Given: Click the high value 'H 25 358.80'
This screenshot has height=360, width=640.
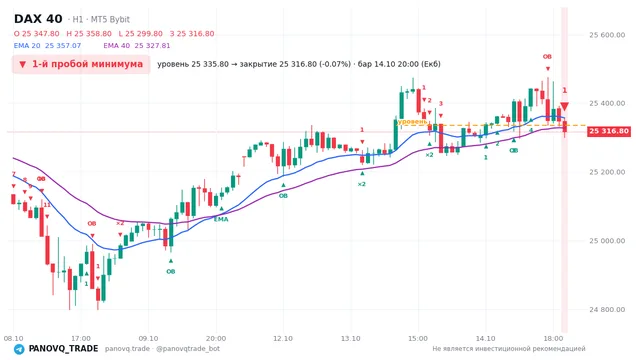Looking at the screenshot, I should (x=89, y=33).
